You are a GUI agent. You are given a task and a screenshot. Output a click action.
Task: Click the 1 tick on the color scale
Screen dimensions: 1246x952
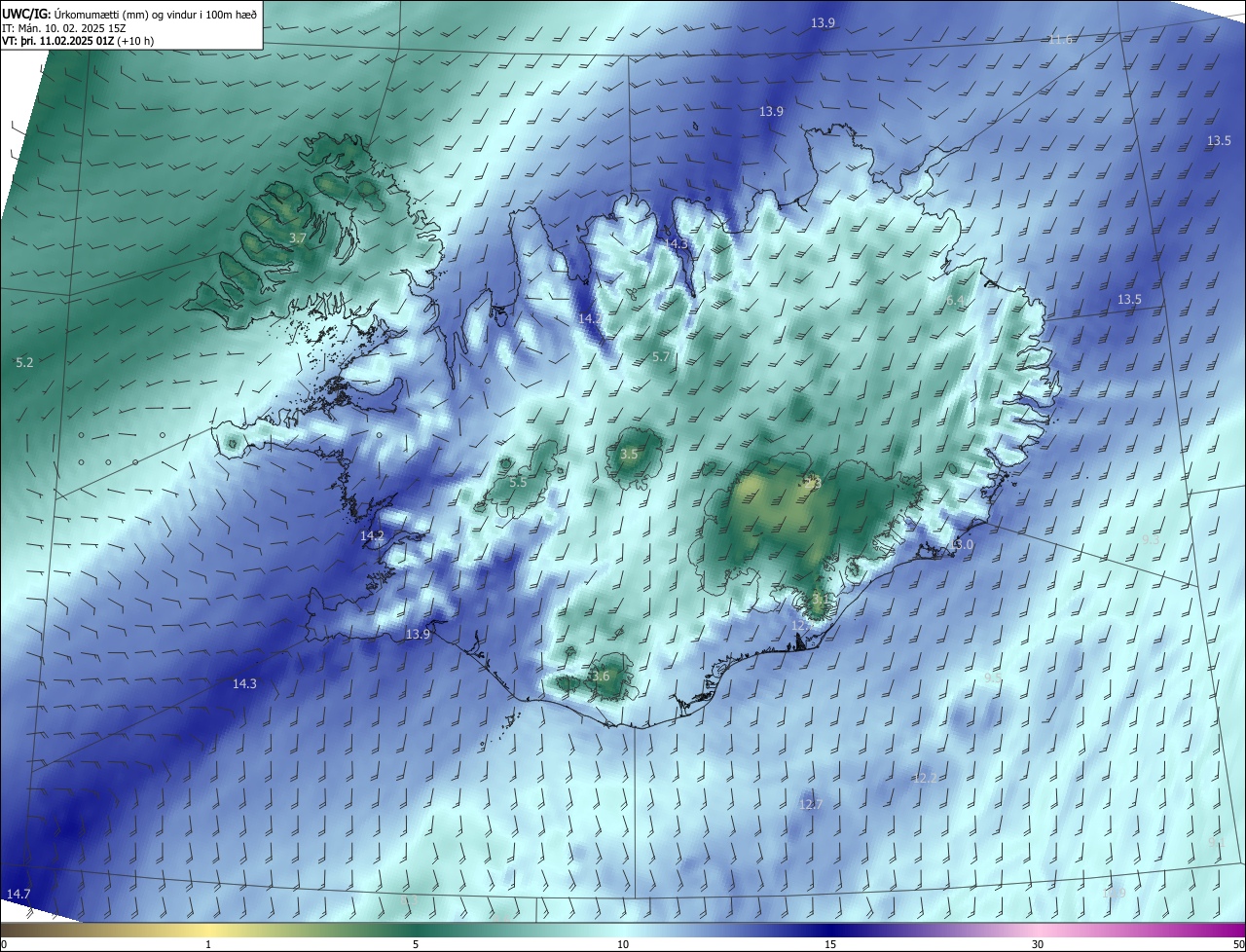(208, 944)
